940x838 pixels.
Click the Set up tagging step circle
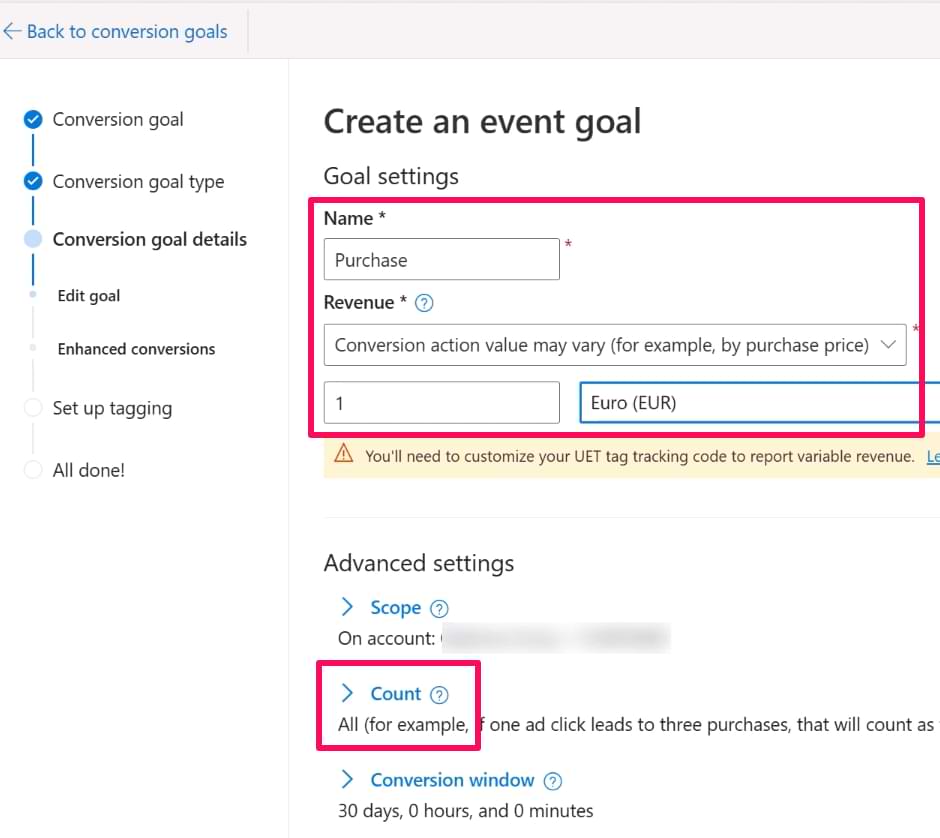tap(33, 408)
